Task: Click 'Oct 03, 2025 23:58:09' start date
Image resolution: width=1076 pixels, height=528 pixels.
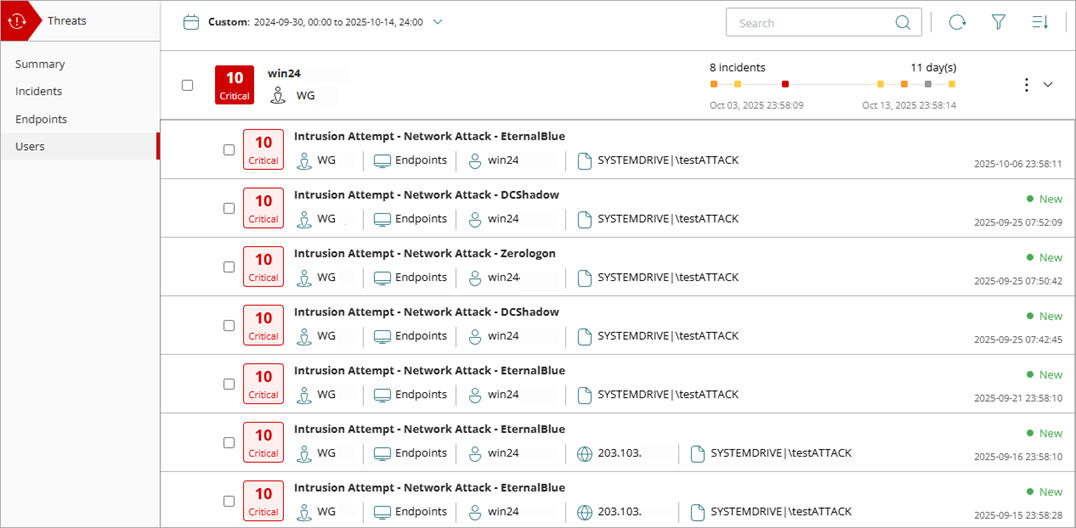Action: point(756,106)
